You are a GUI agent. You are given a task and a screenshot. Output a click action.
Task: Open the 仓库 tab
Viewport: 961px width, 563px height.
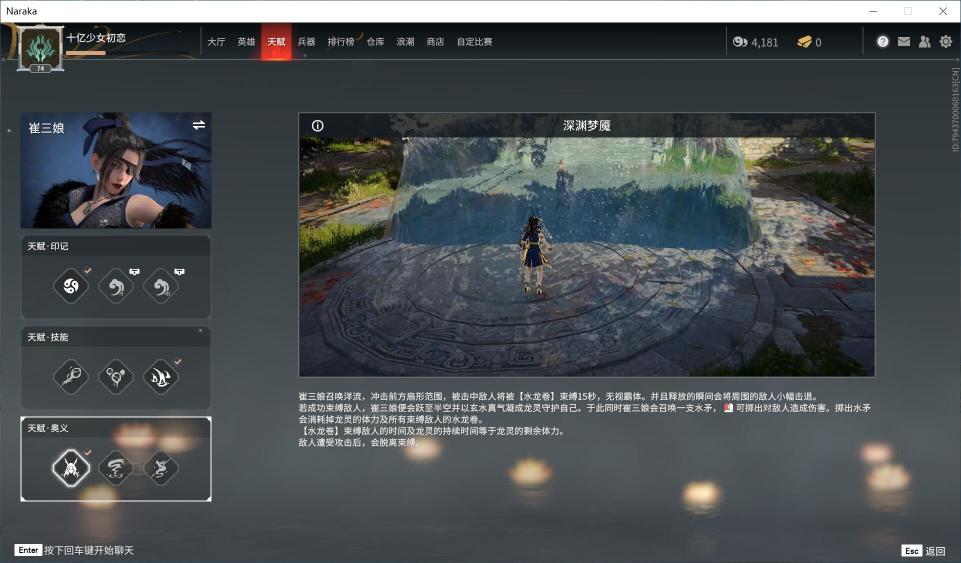click(x=376, y=42)
